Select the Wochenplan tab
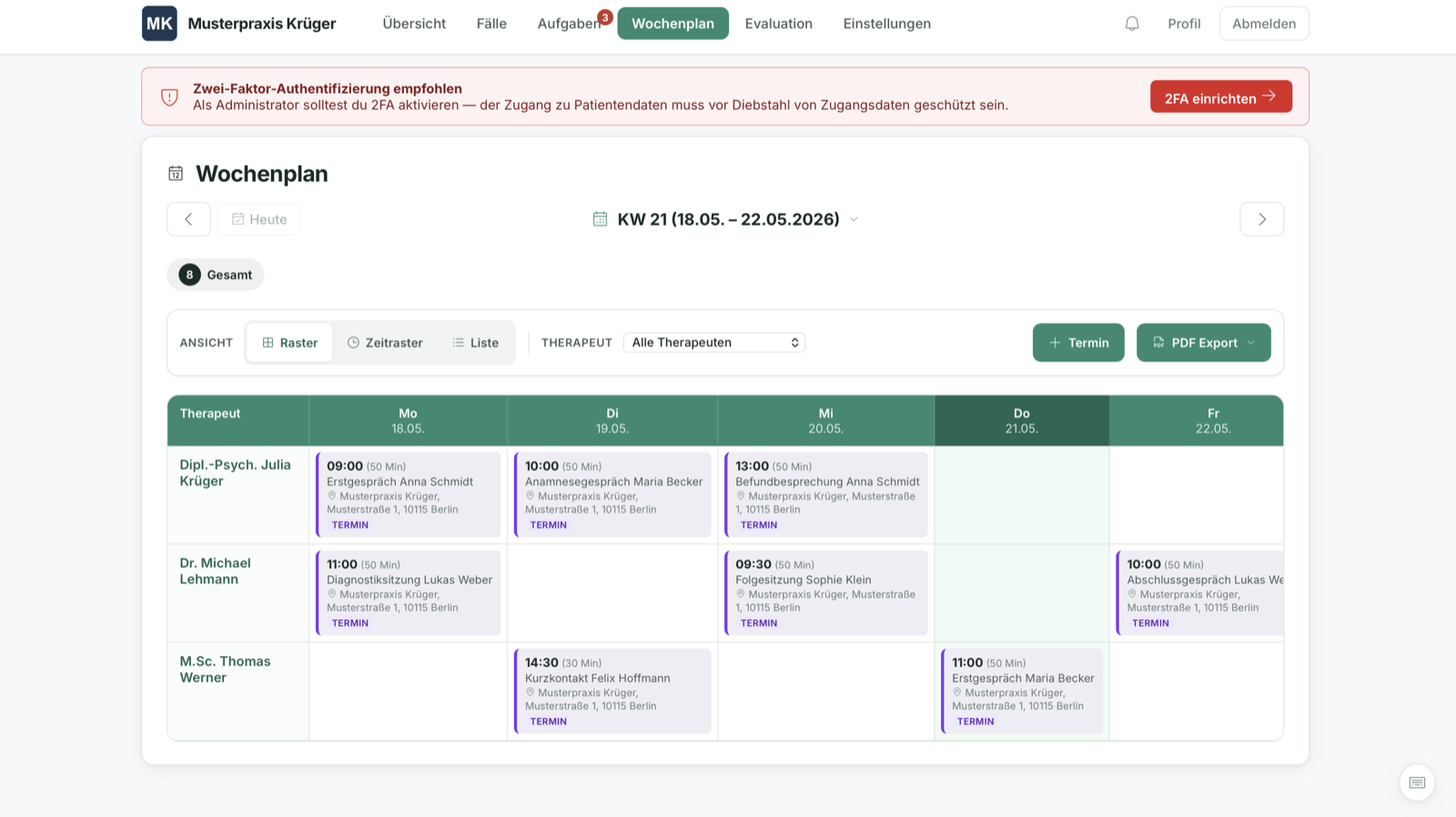 [x=672, y=24]
